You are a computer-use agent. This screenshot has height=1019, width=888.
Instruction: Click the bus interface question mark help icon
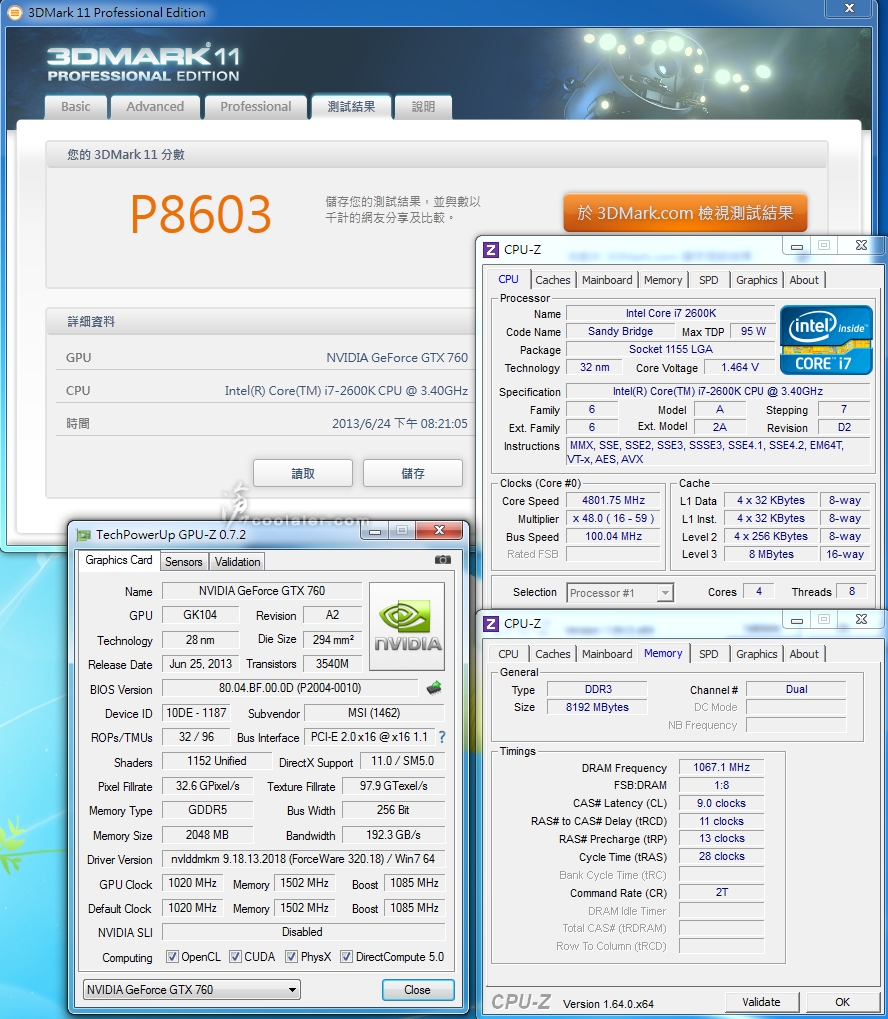pyautogui.click(x=443, y=737)
